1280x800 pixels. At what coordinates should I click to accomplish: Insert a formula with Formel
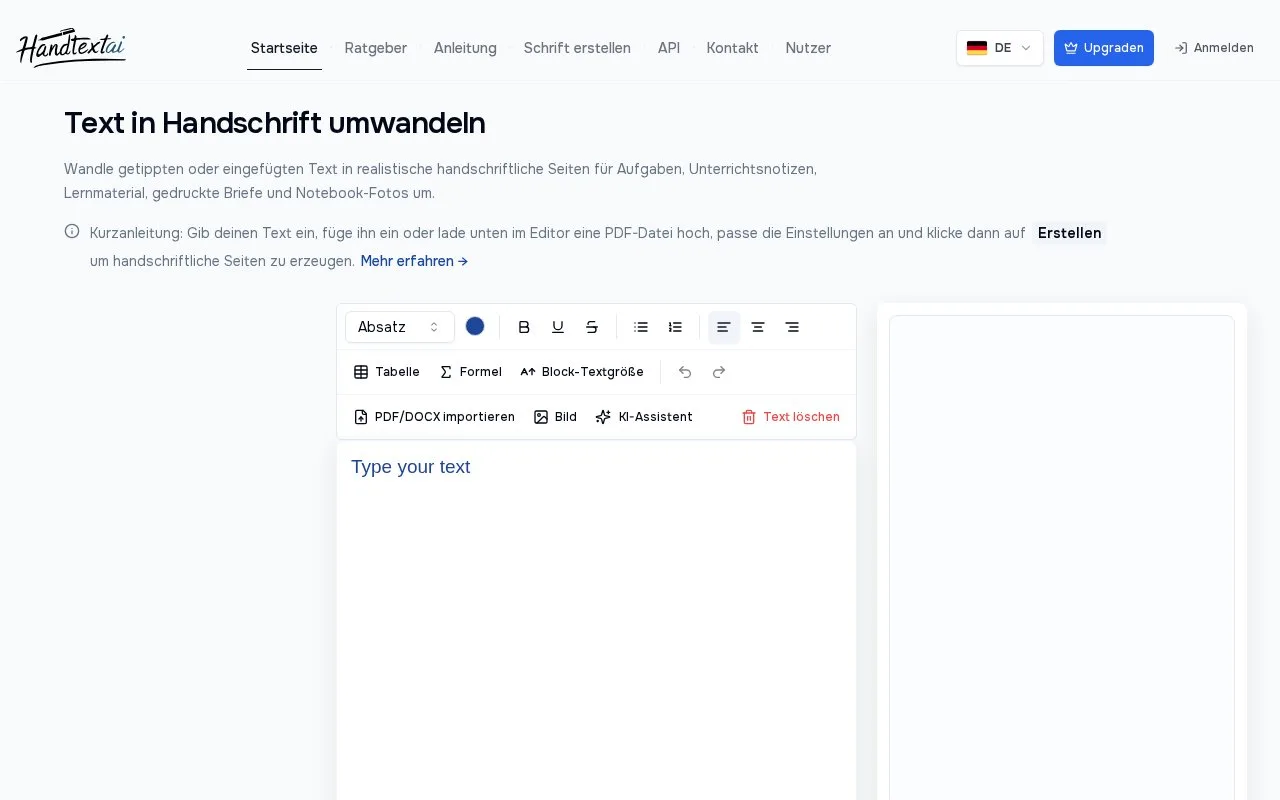(471, 372)
